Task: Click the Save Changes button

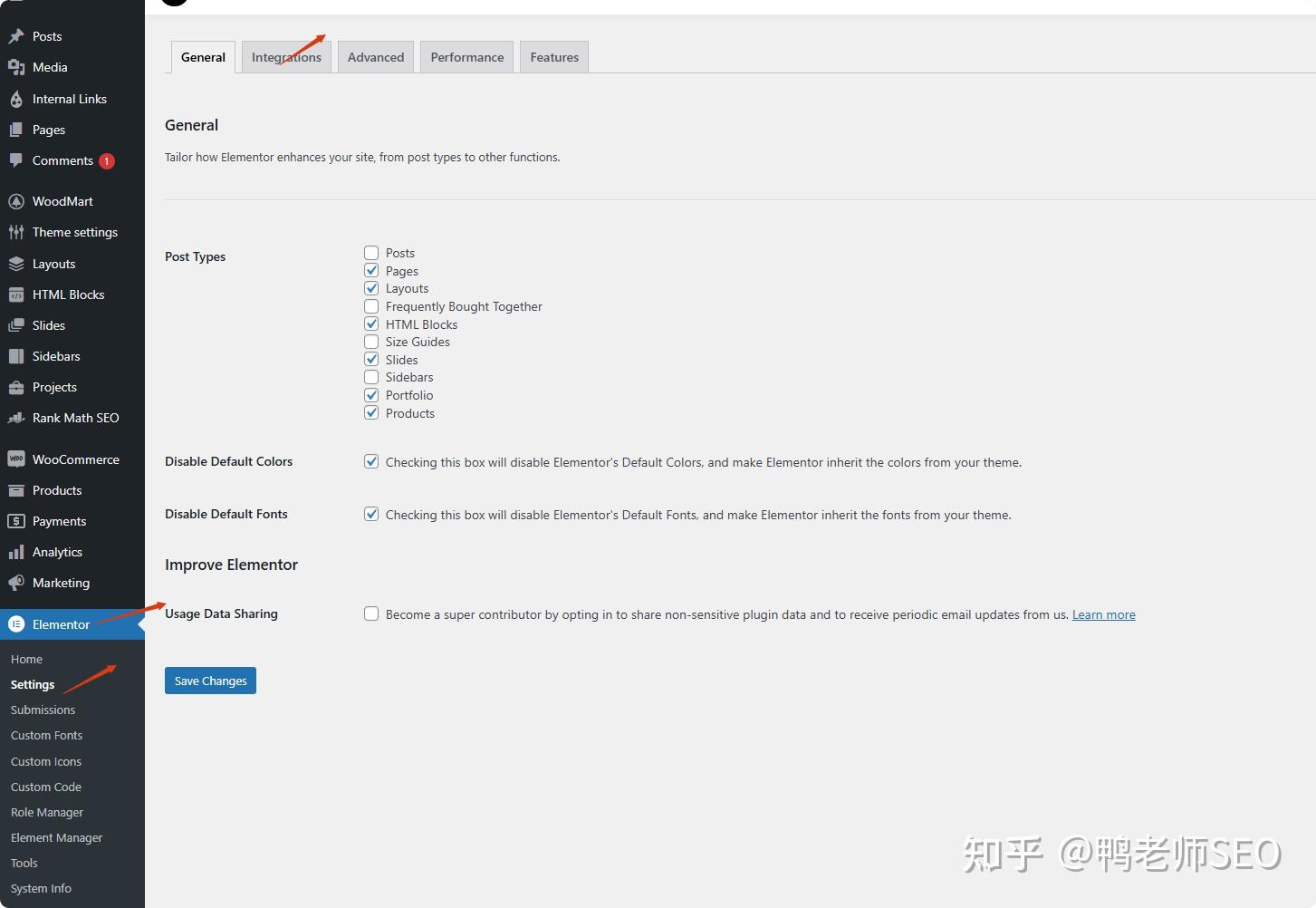Action: (210, 680)
